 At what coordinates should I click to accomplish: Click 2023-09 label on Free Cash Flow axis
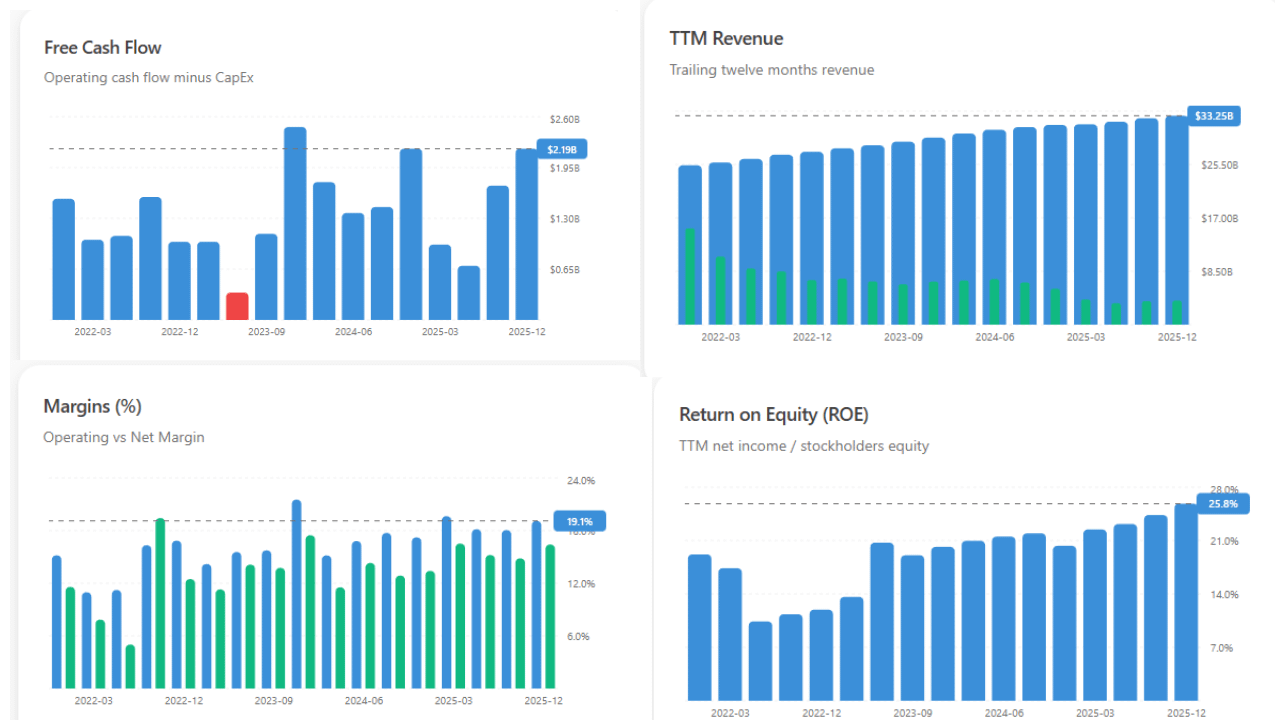[266, 331]
